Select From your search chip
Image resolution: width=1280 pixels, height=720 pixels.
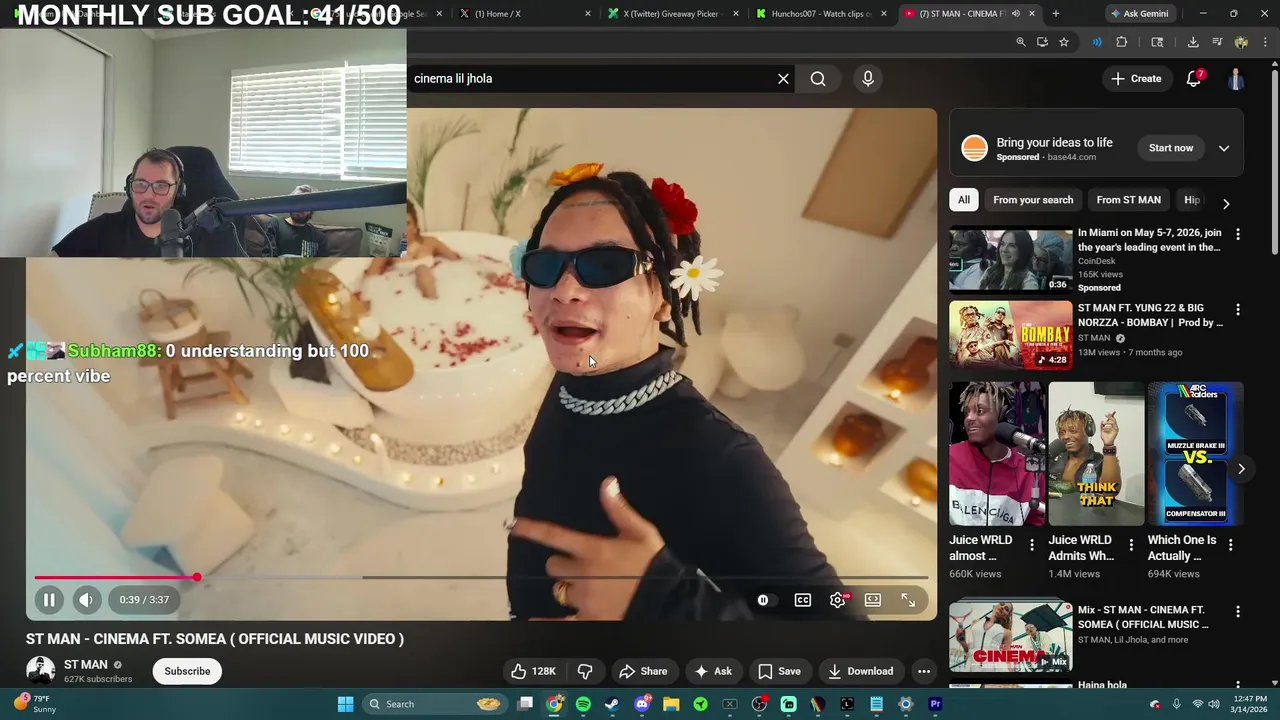[x=1033, y=200]
